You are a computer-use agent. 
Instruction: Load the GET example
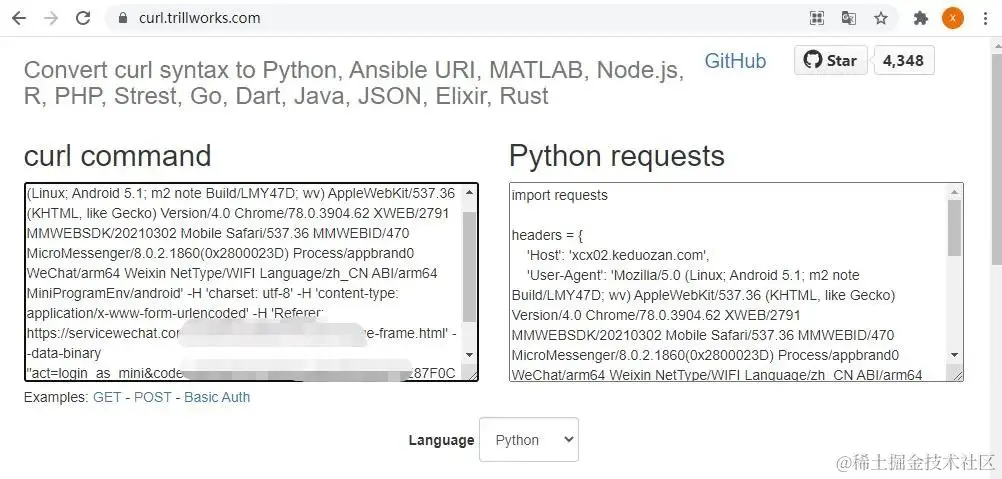click(107, 397)
